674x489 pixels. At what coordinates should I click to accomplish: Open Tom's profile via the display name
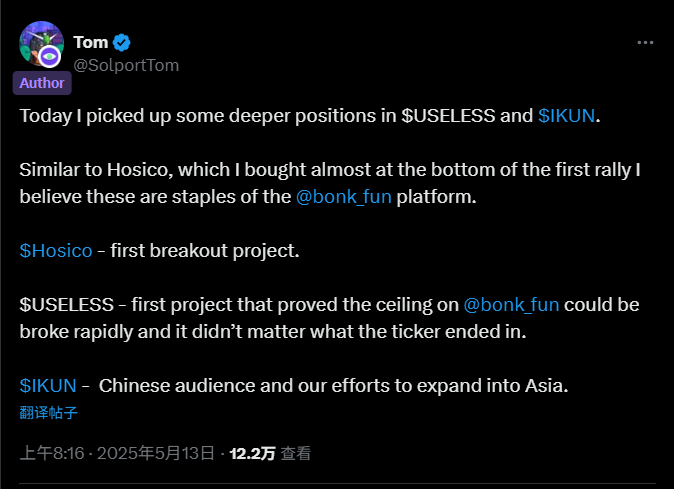[x=90, y=42]
